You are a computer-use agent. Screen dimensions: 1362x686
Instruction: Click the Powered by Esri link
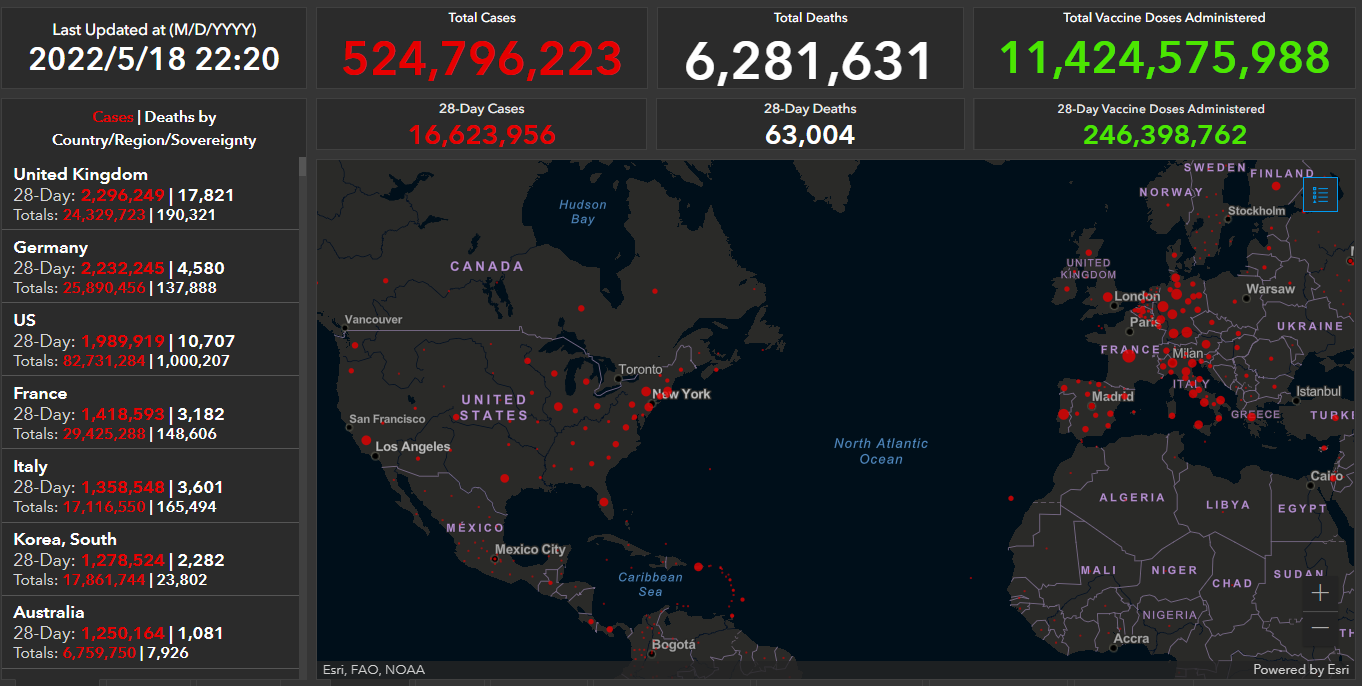click(1301, 670)
